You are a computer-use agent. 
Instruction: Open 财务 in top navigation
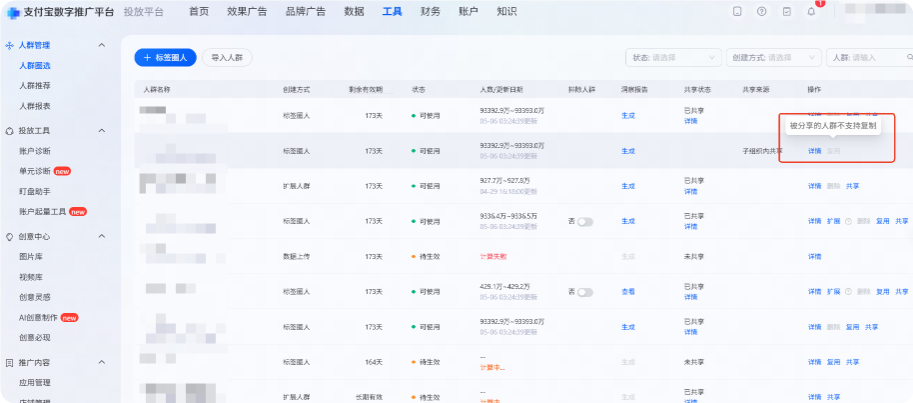pyautogui.click(x=430, y=12)
